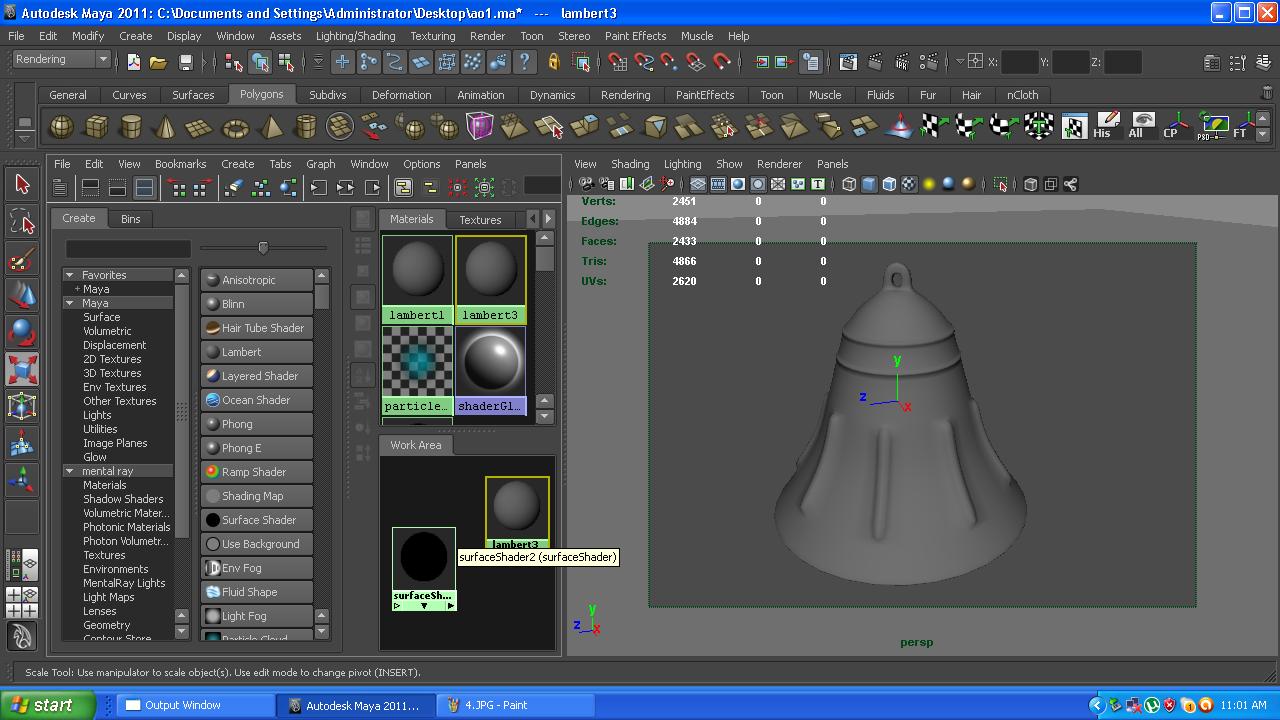Switch to the Textures tab in Hypershade

pos(480,219)
